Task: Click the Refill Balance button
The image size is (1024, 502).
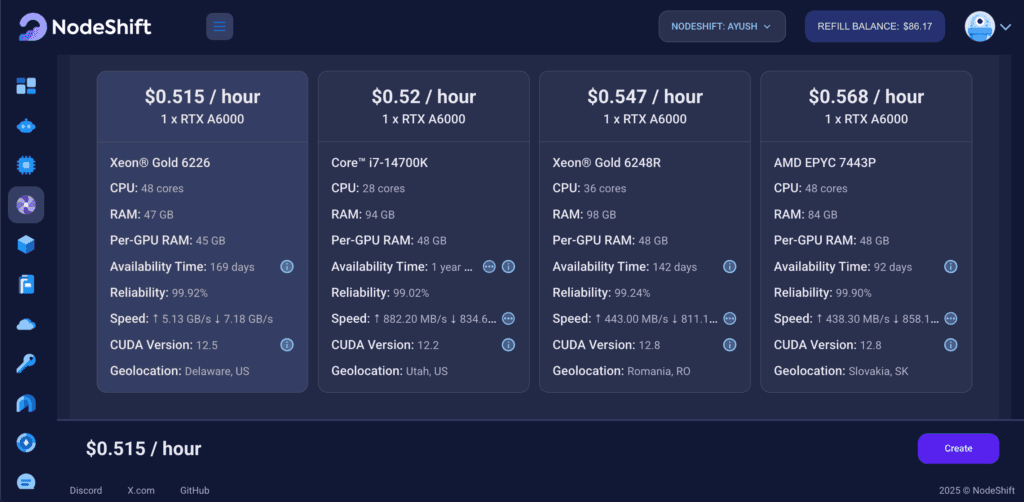Action: tap(874, 27)
